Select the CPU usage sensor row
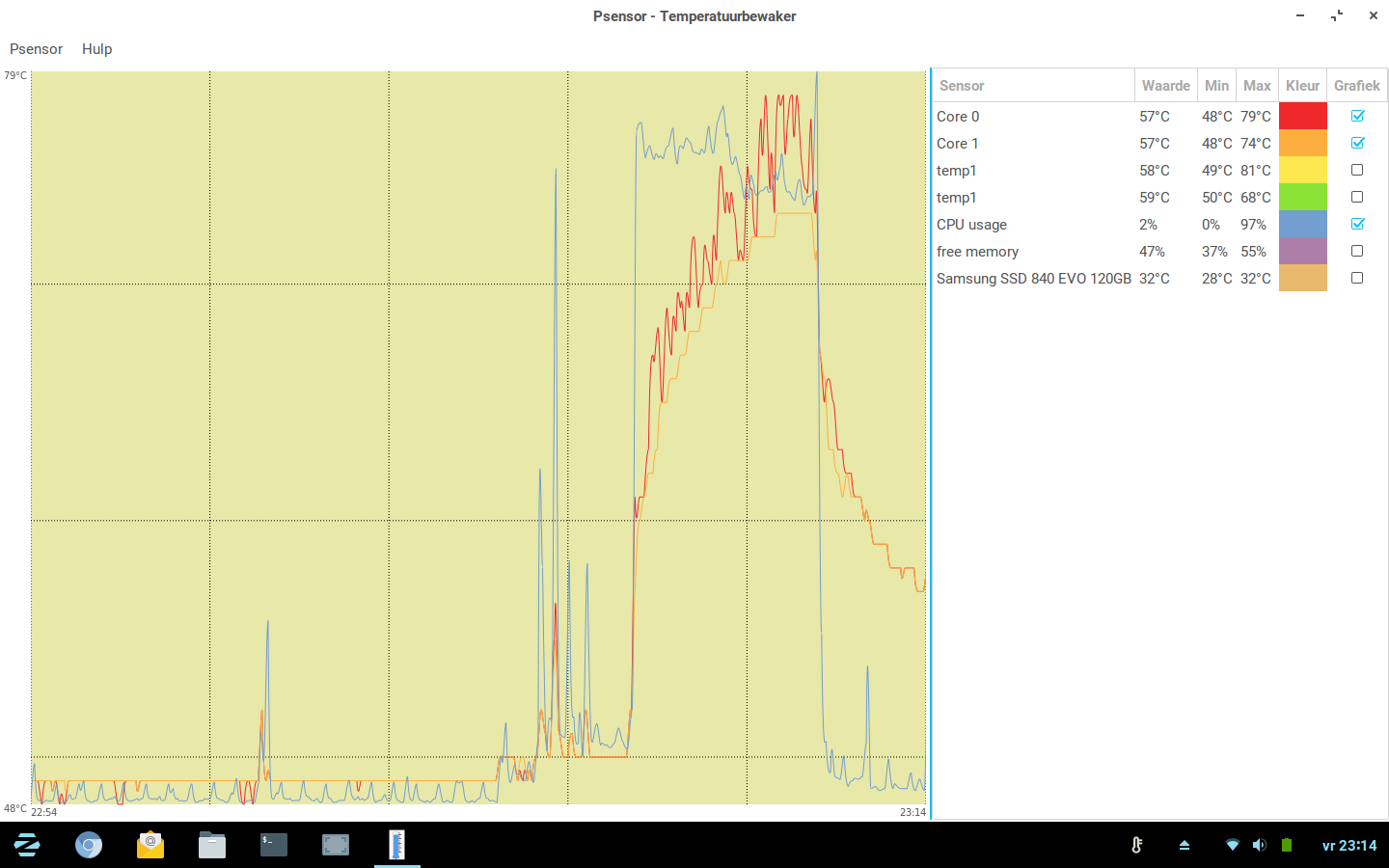Screen dimensions: 1389x868 1159,224
